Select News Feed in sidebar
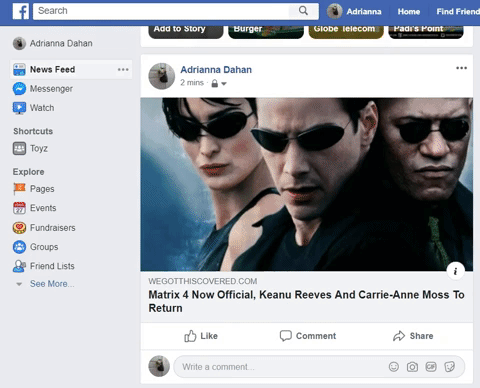The image size is (480, 388). (71, 70)
